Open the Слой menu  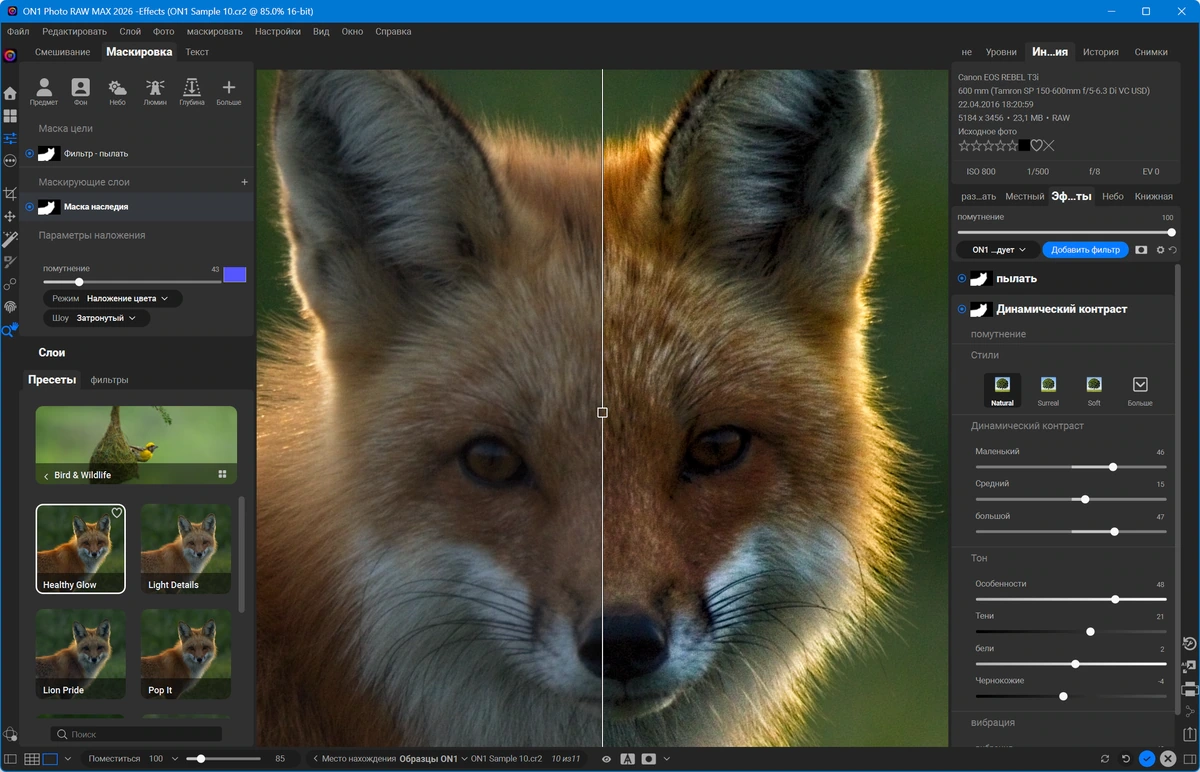130,31
